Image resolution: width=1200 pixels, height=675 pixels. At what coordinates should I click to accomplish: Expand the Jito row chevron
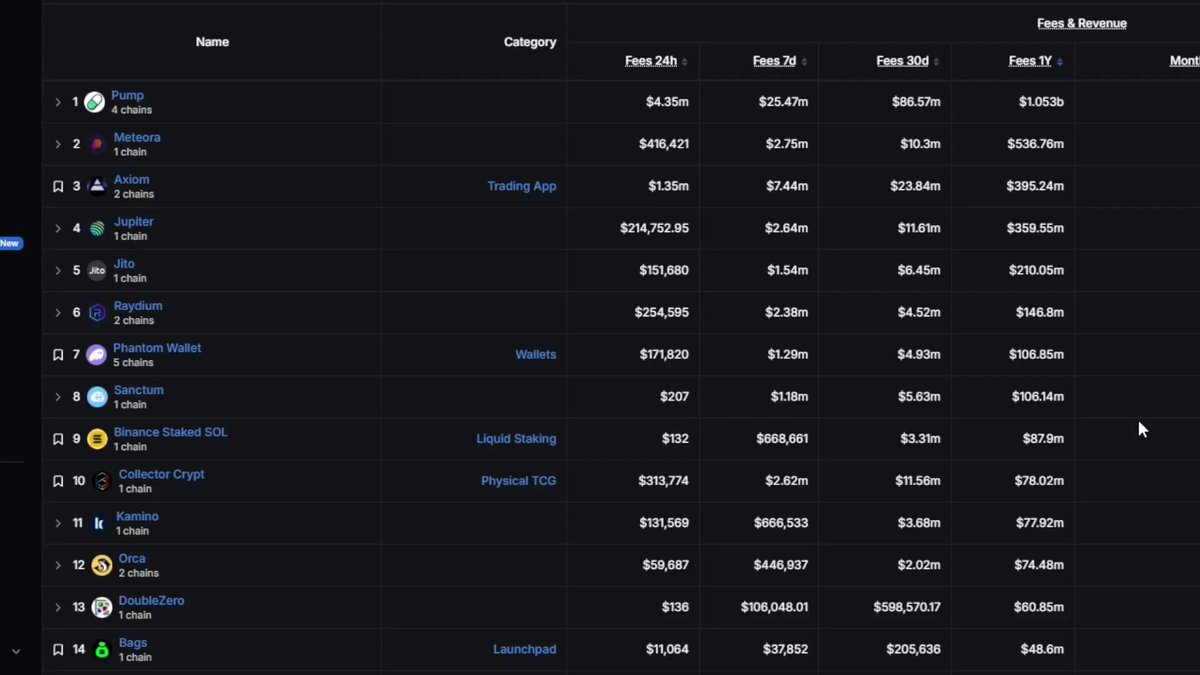tap(58, 270)
